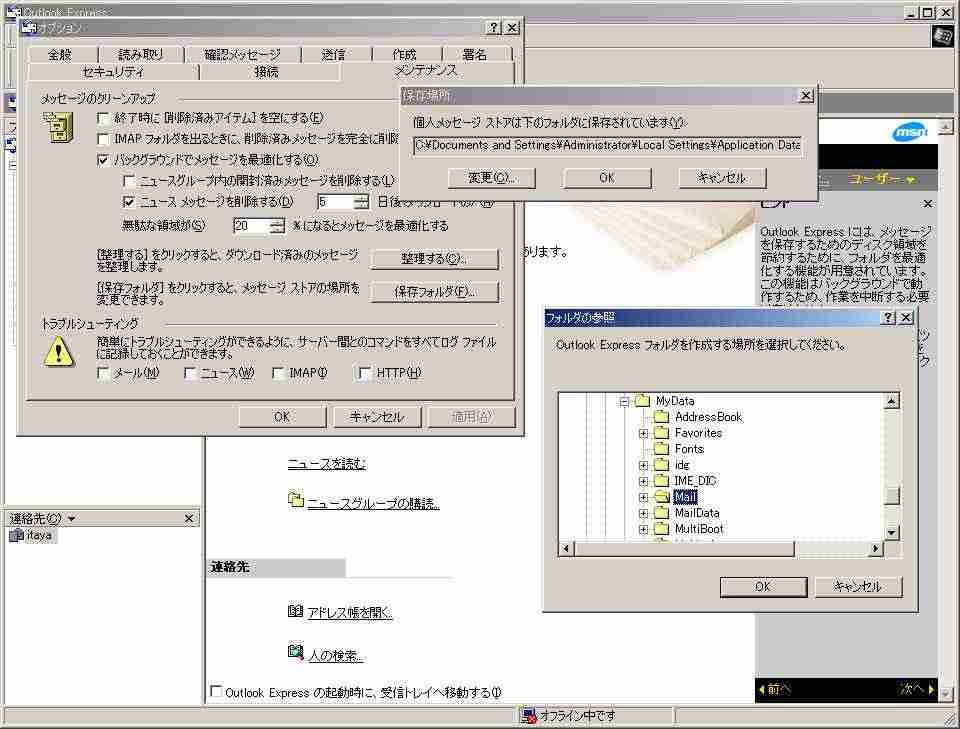Switch to the 送信 tab
The width and height of the screenshot is (960, 729).
coord(334,54)
